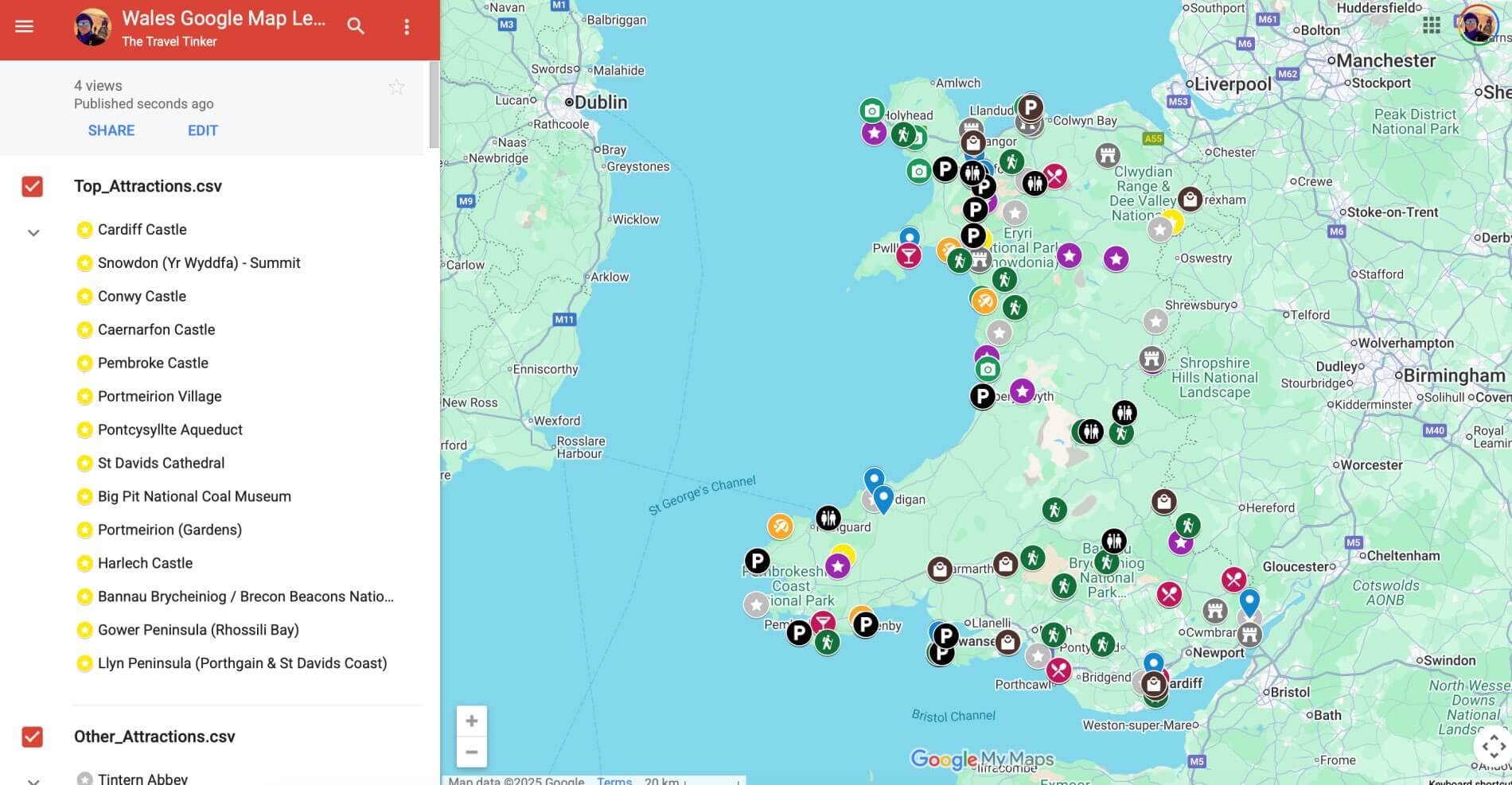Viewport: 1512px width, 785px height.
Task: Collapse the Top_Attractions.csv list chevron
Action: click(x=33, y=233)
